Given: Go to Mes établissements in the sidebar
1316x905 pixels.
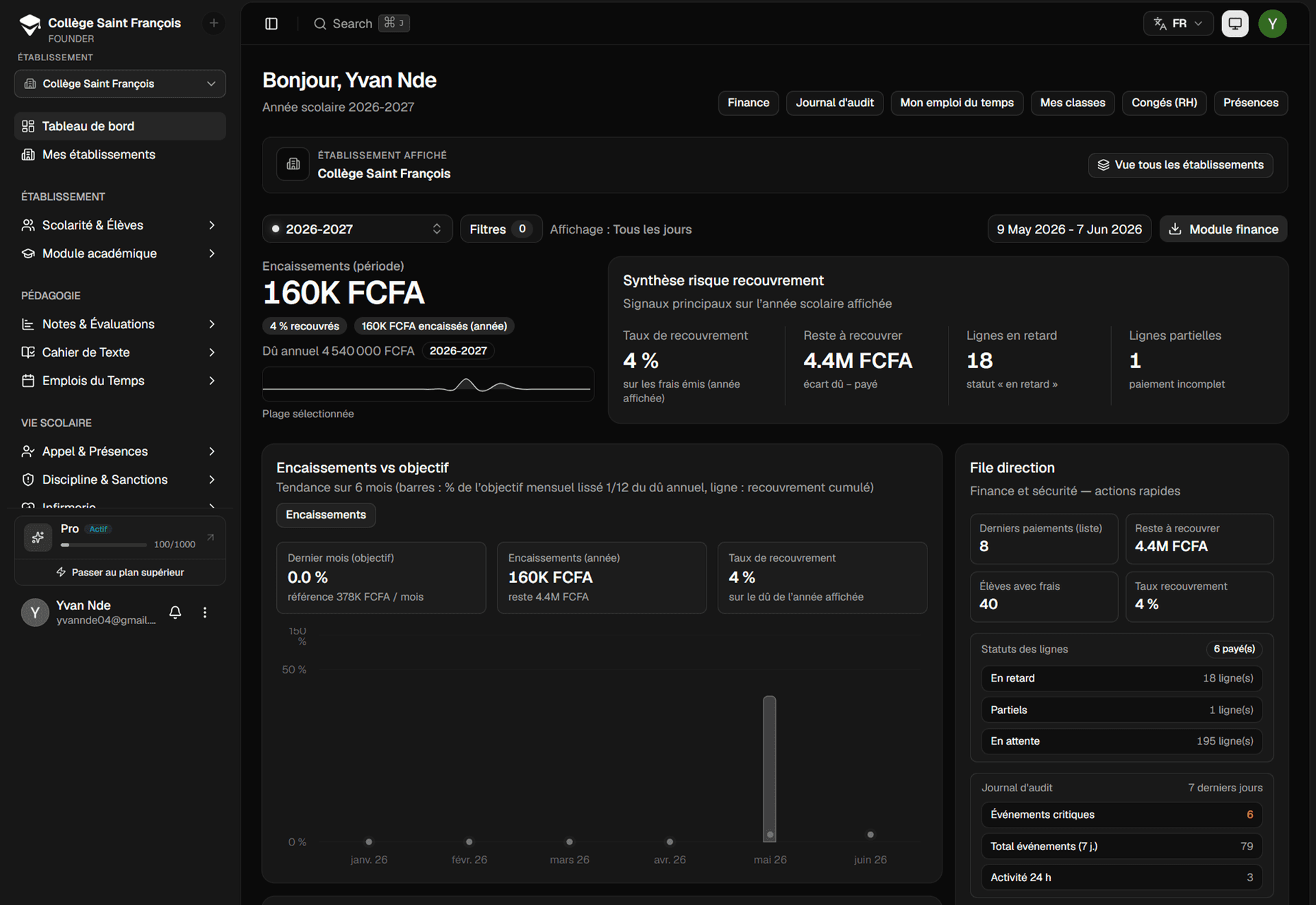Looking at the screenshot, I should pyautogui.click(x=119, y=154).
